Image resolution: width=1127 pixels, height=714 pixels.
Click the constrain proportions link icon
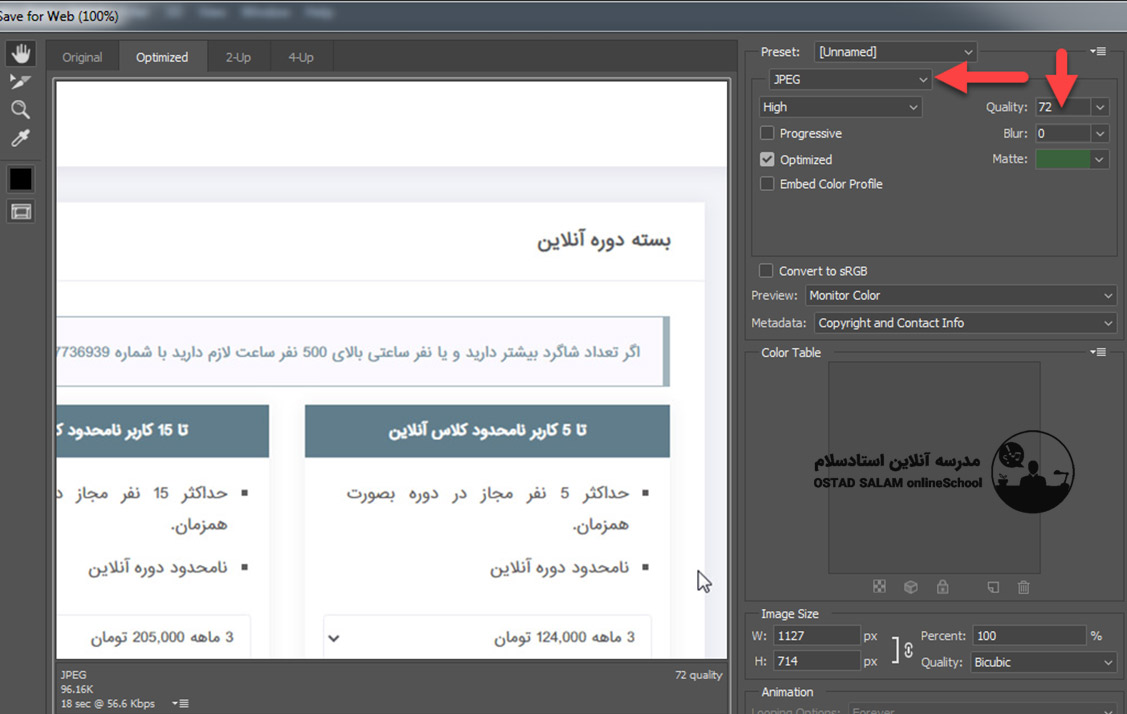coord(908,649)
